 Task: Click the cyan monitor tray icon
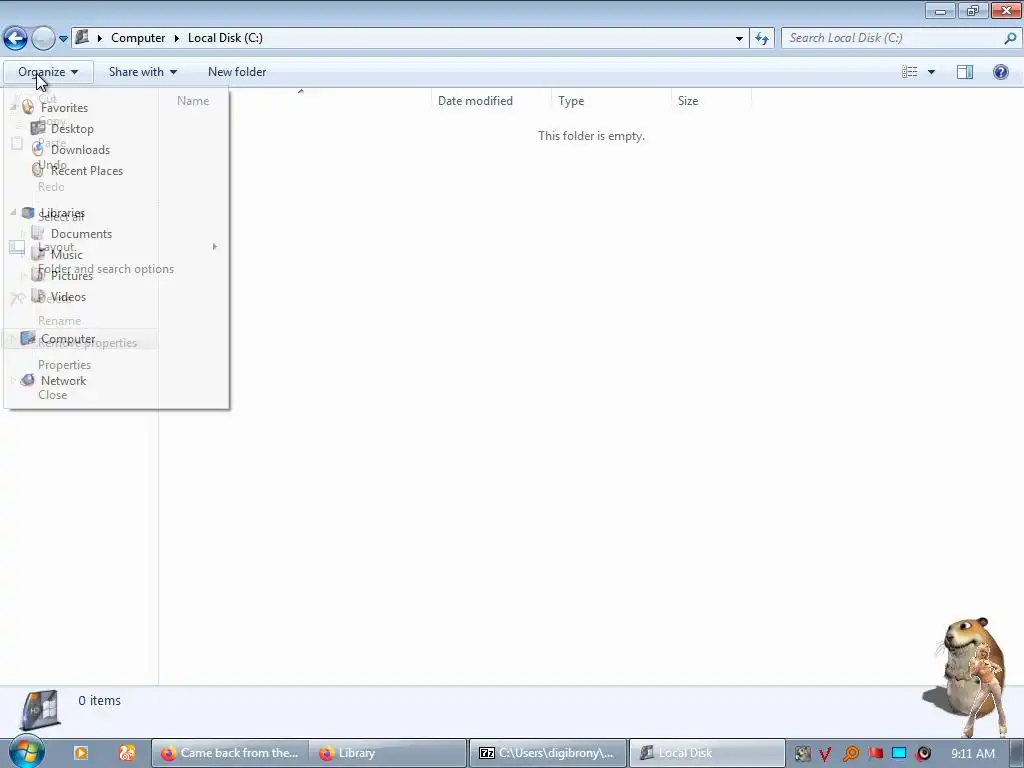tap(899, 754)
